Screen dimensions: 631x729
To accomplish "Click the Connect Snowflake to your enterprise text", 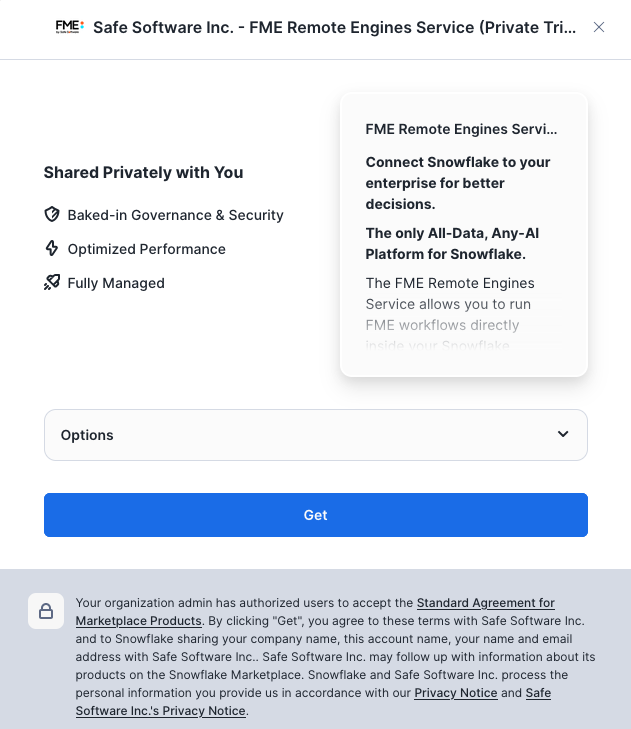I will (x=457, y=183).
